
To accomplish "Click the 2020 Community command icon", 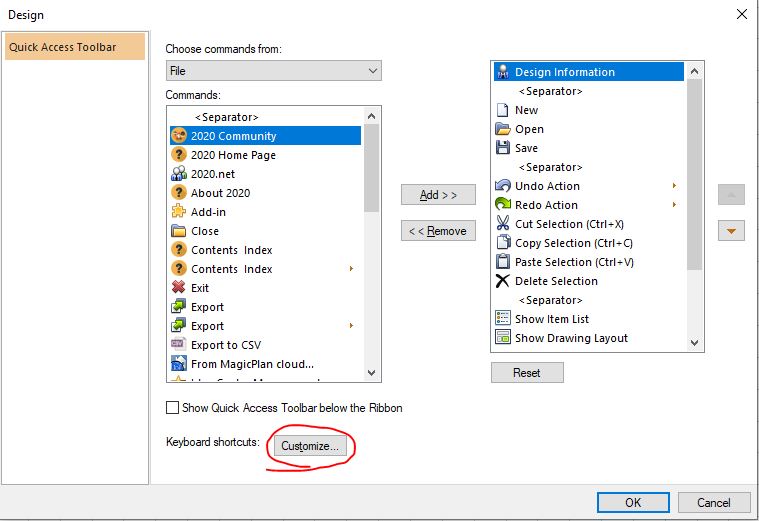I will (x=179, y=136).
